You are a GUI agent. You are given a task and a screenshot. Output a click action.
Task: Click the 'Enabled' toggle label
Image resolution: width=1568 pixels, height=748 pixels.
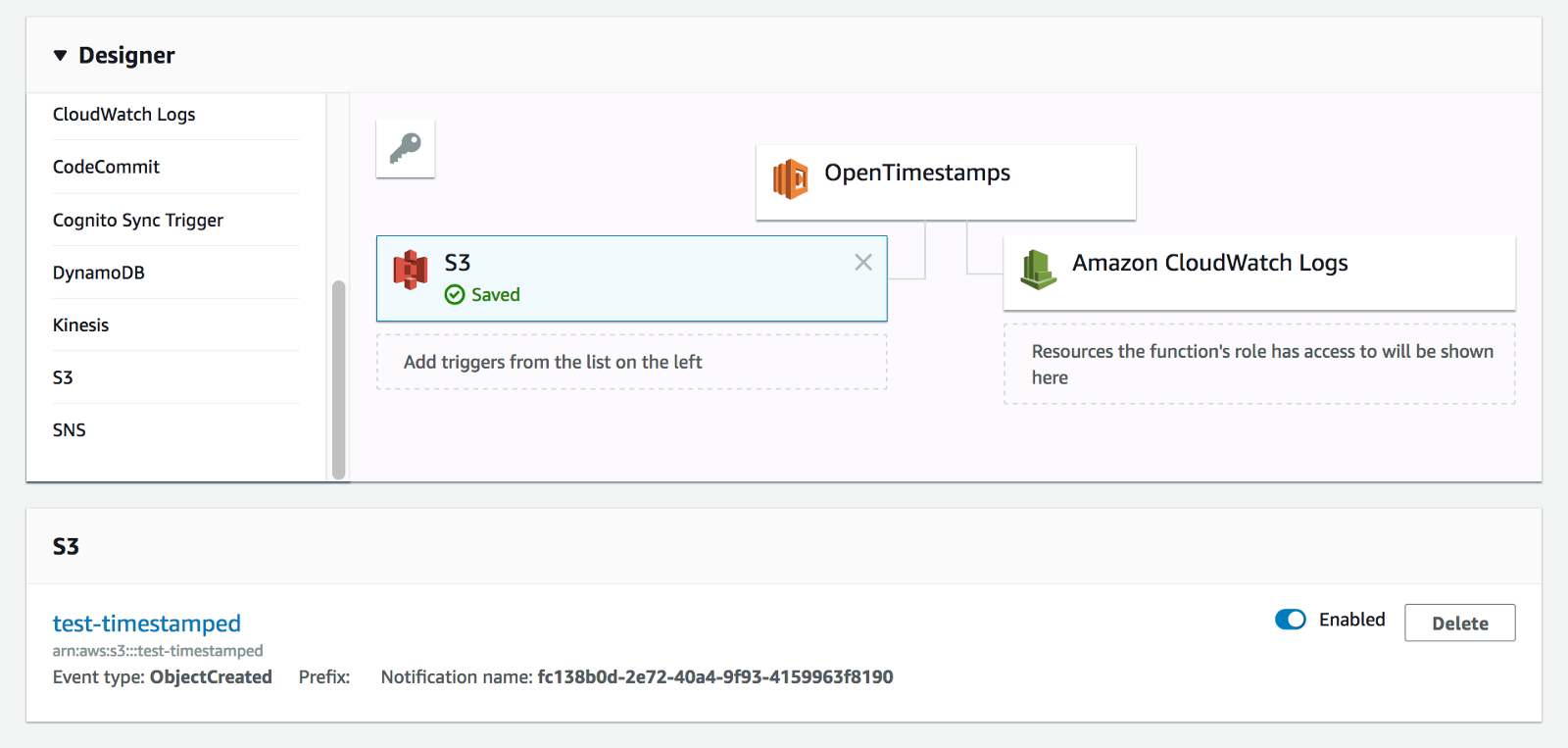(1352, 620)
